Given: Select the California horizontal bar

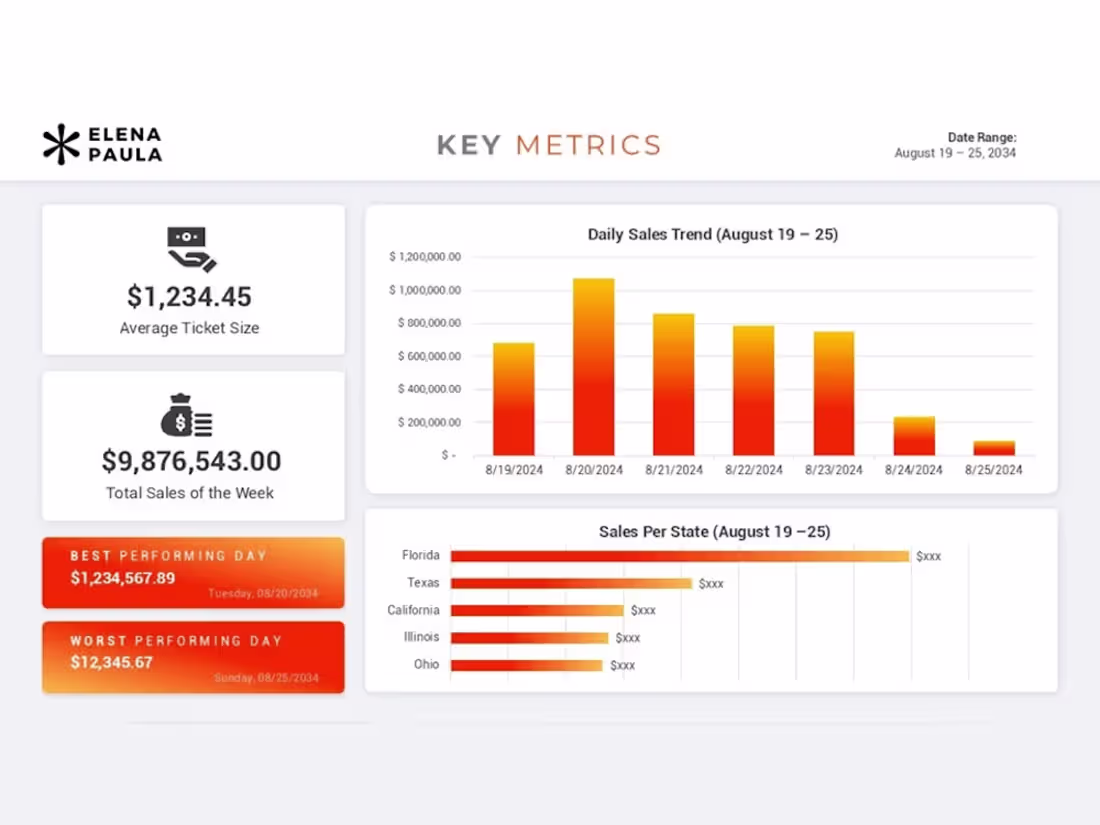Looking at the screenshot, I should [537, 610].
